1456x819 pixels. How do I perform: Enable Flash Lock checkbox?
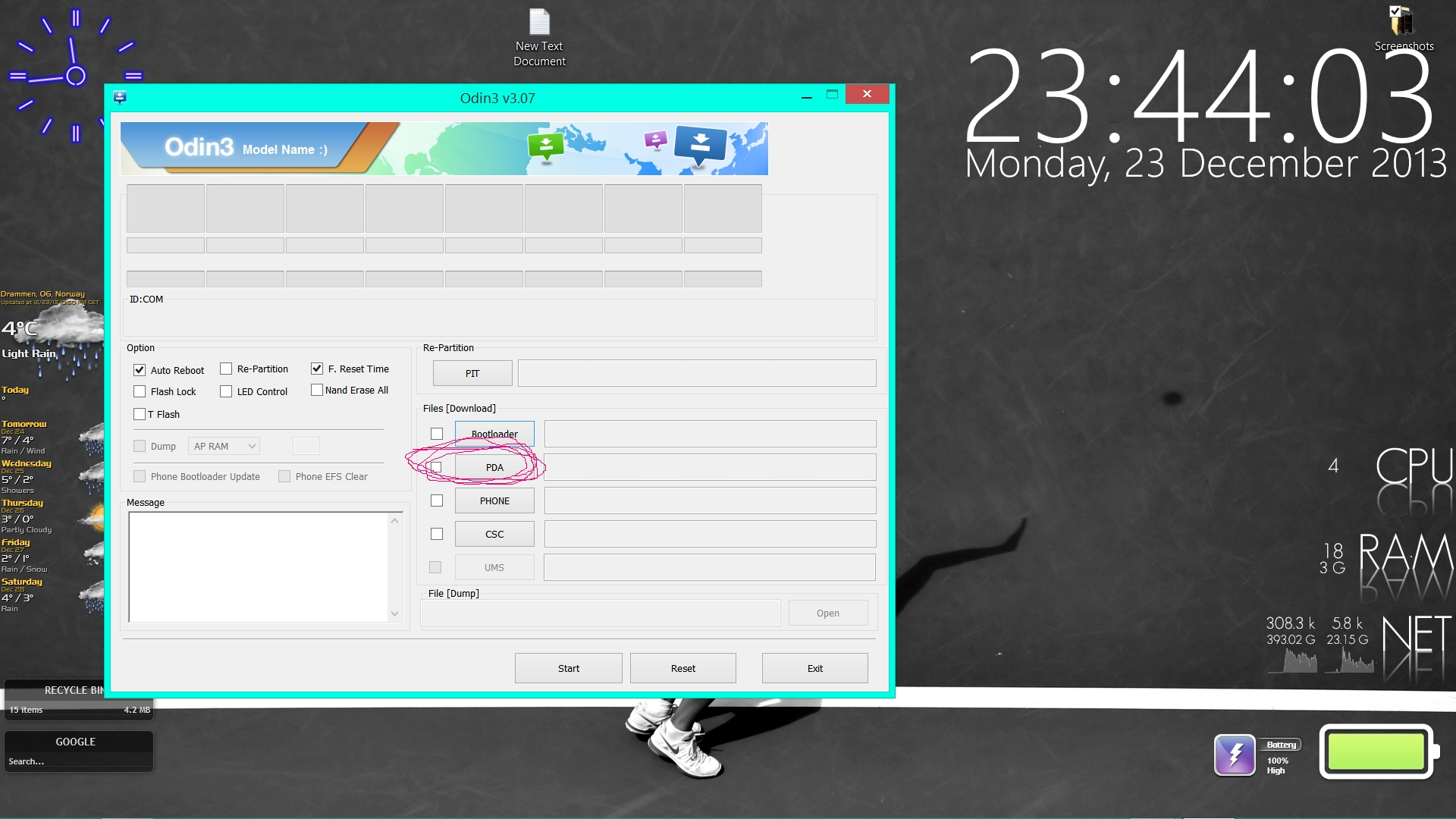point(140,391)
